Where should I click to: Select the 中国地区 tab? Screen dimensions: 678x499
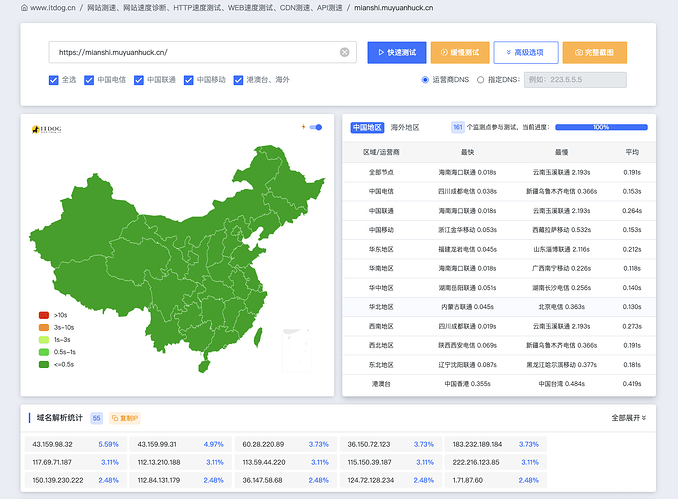367,128
